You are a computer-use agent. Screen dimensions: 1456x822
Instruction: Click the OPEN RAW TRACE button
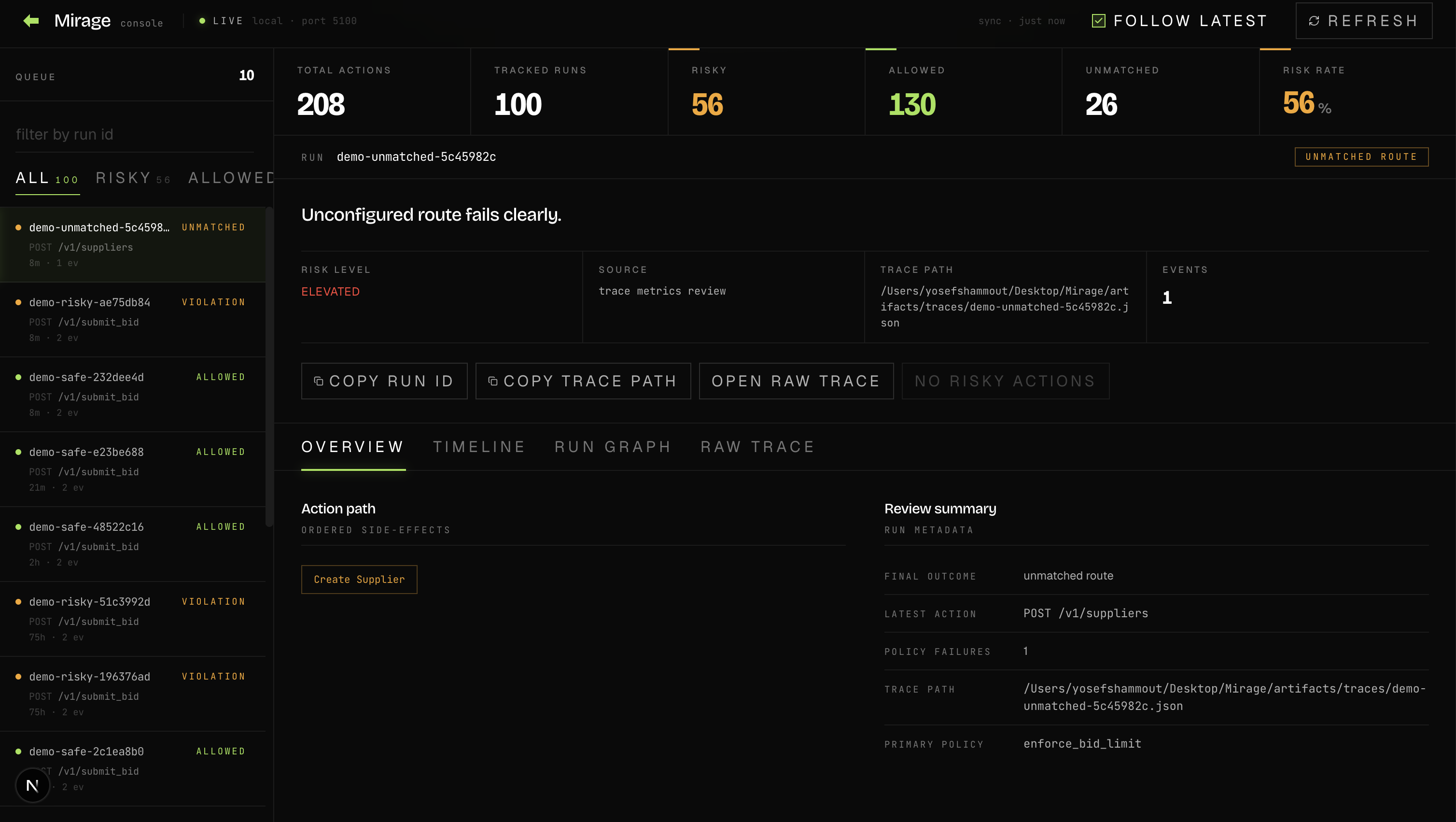click(x=797, y=381)
